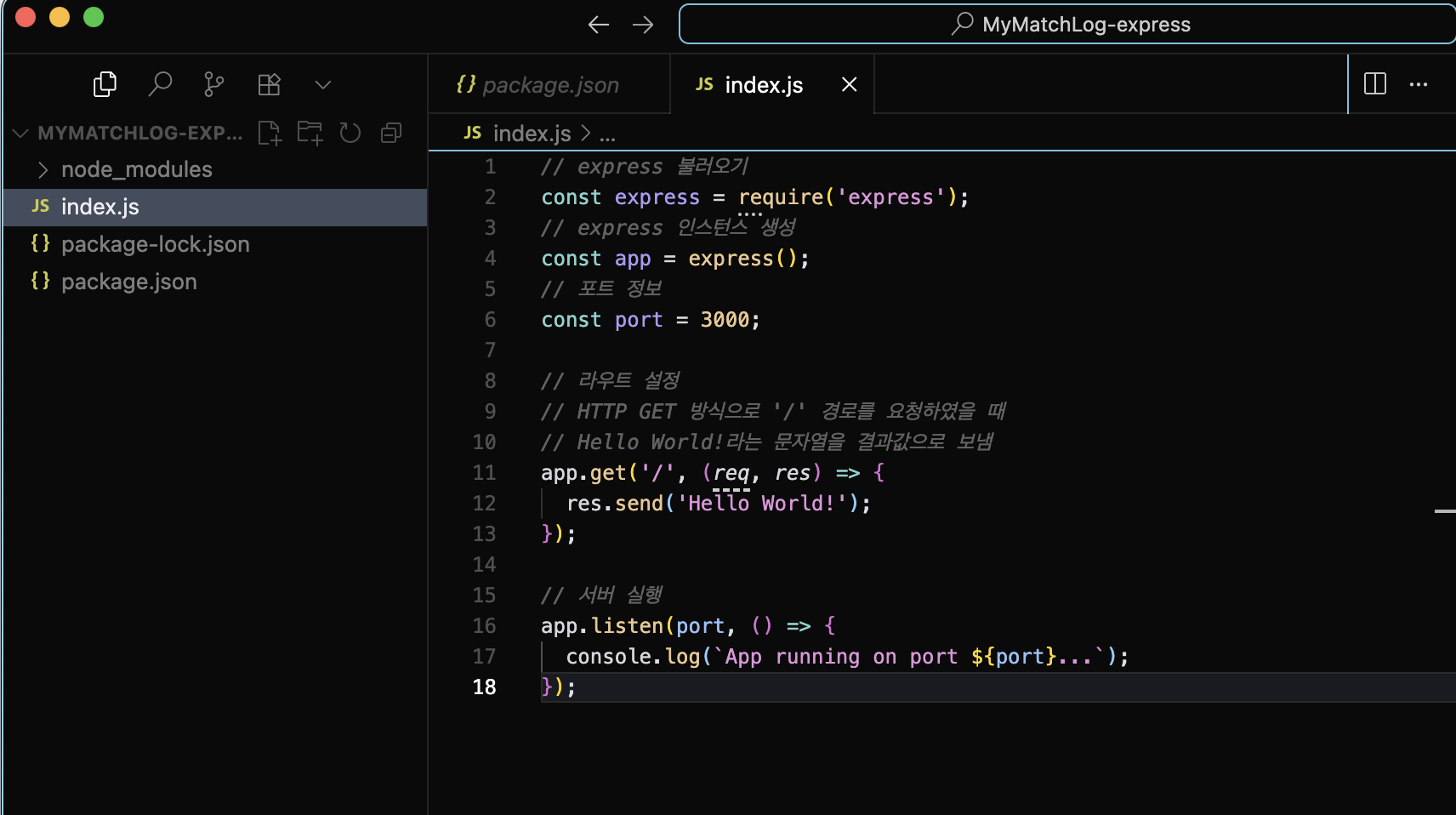
Task: Close the index.js tab
Action: 849,84
